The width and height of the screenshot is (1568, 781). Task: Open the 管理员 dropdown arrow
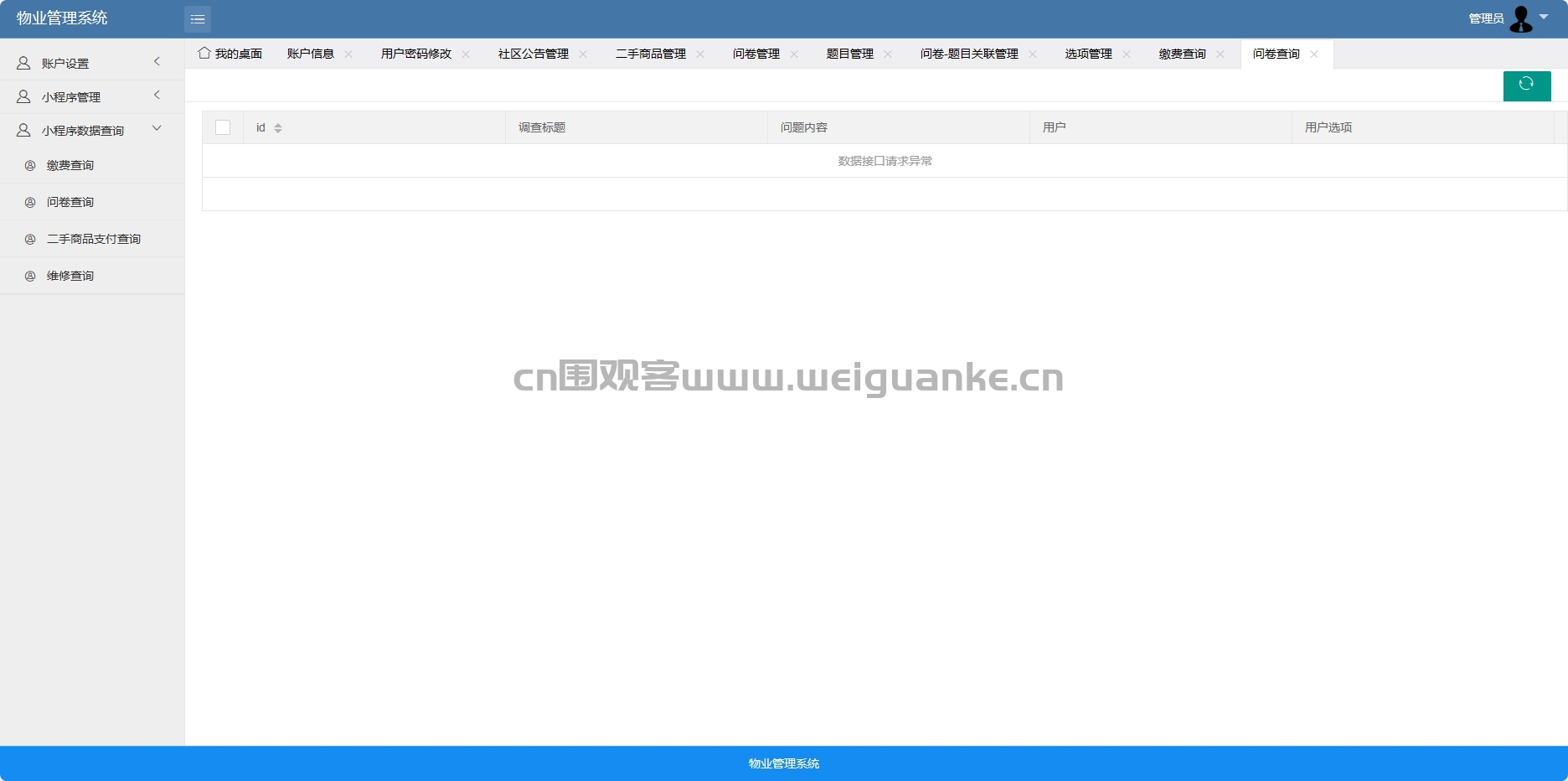[1544, 17]
